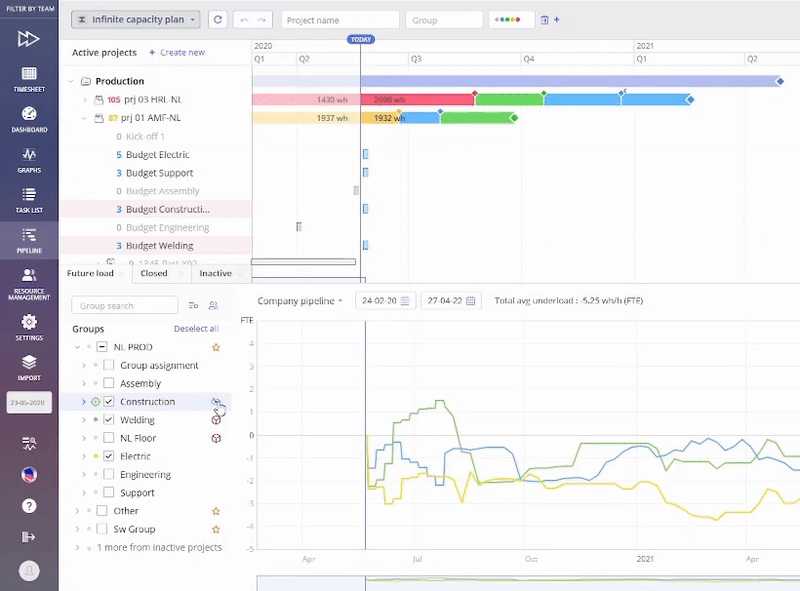Open the Company pipeline dropdown
The width and height of the screenshot is (800, 591).
300,301
